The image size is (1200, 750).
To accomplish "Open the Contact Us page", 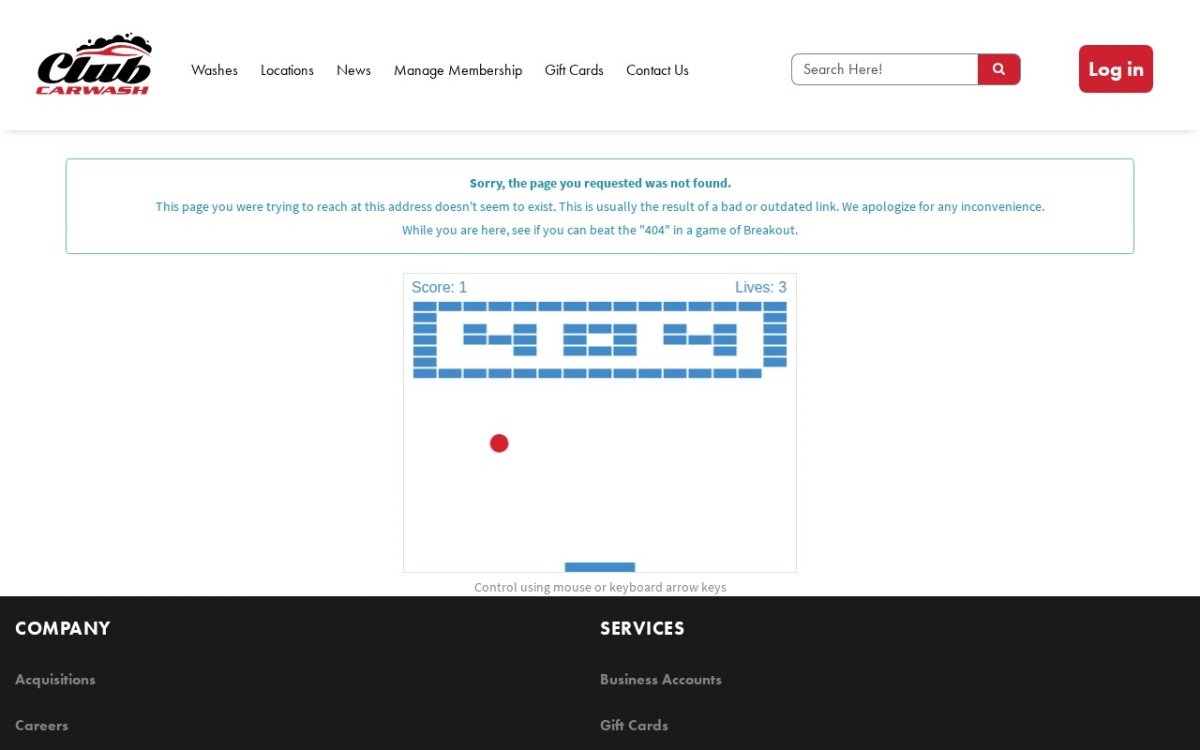I will pos(657,70).
